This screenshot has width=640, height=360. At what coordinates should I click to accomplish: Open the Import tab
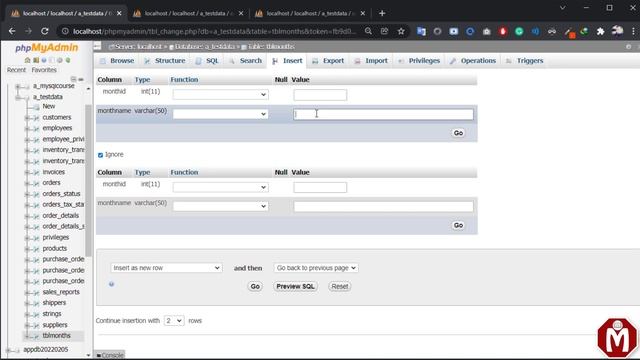click(371, 60)
